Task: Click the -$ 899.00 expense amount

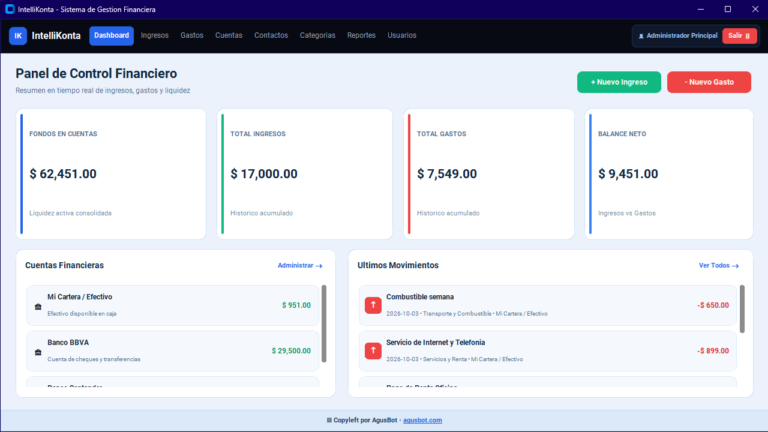Action: (713, 351)
